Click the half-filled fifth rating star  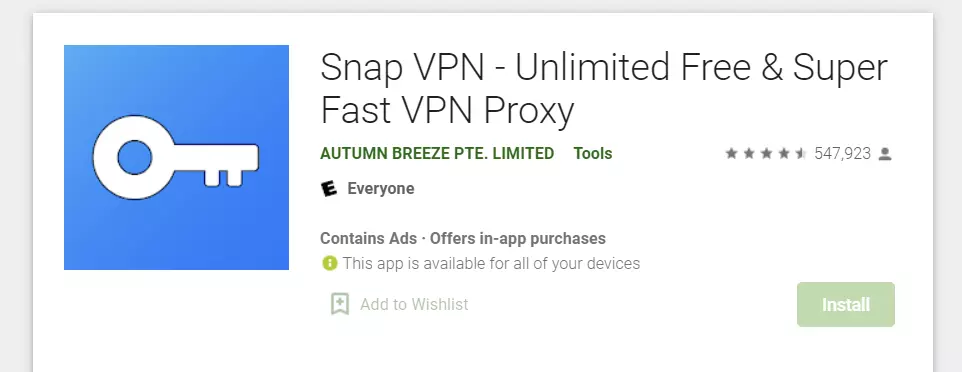[801, 153]
